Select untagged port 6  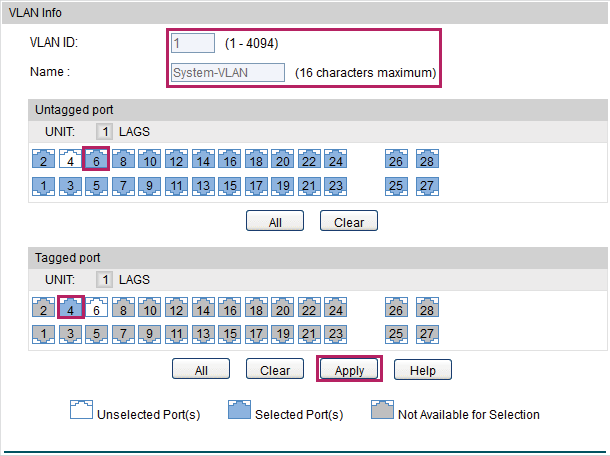click(x=96, y=159)
